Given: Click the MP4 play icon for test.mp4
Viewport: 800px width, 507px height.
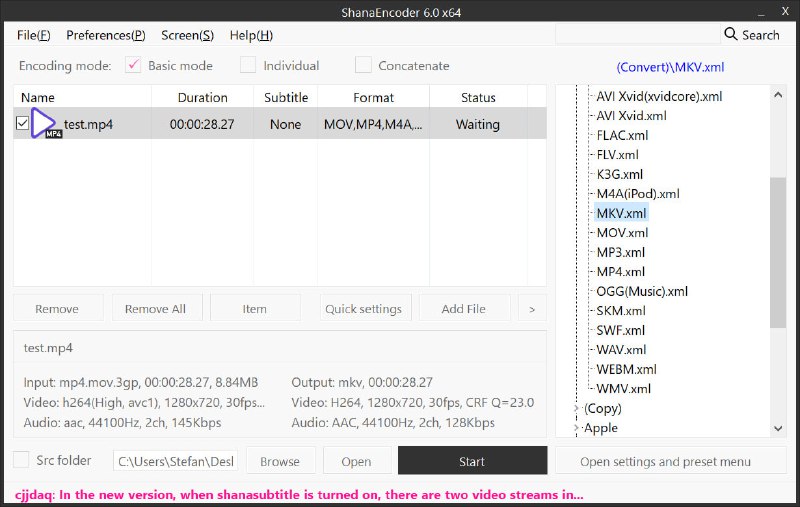Looking at the screenshot, I should coord(44,124).
